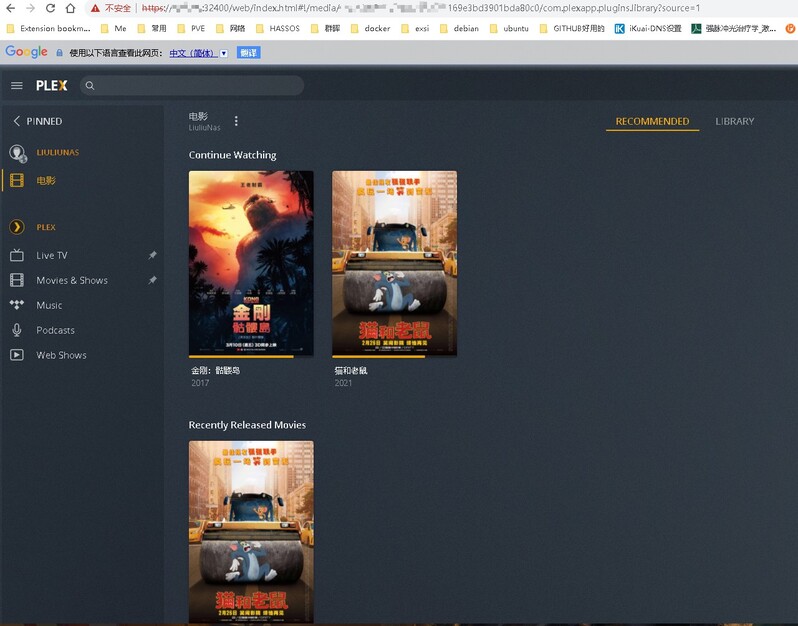Select LIULIUNAS server label

click(58, 152)
